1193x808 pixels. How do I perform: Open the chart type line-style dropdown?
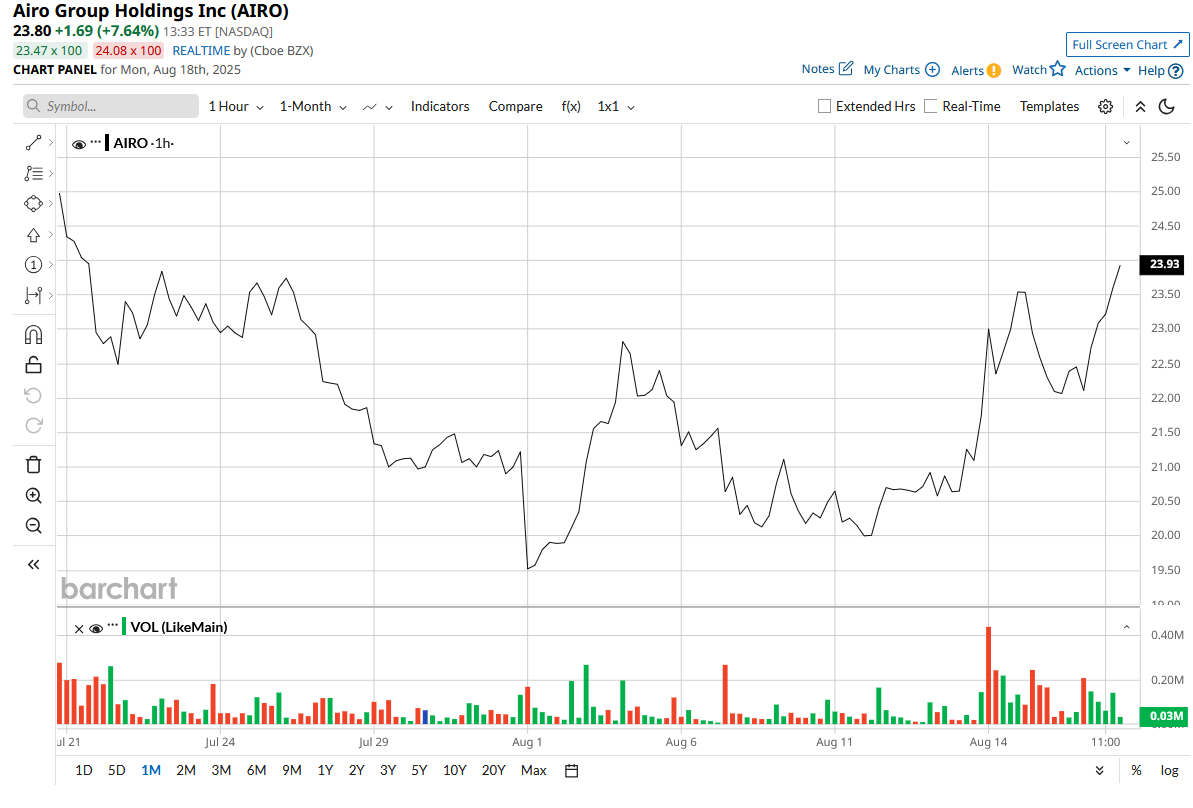pyautogui.click(x=377, y=107)
